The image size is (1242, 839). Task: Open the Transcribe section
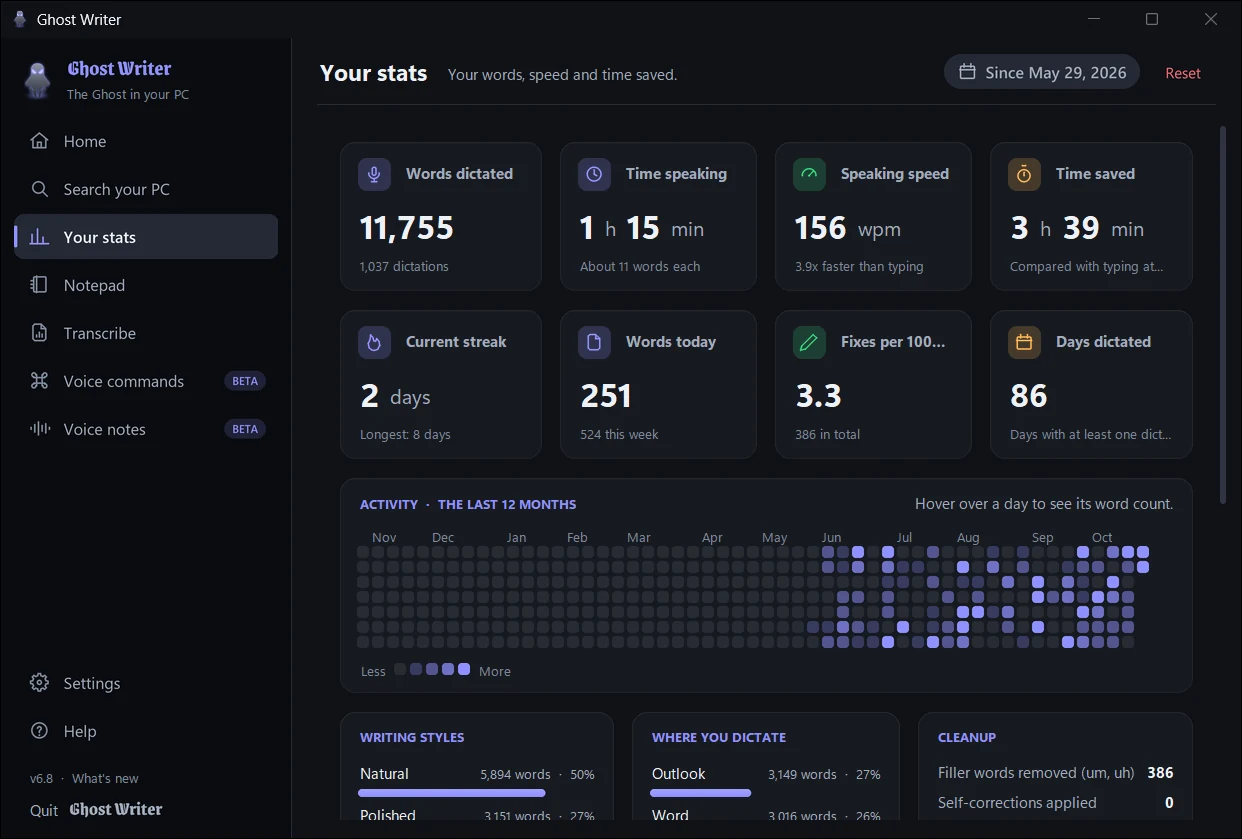tap(146, 333)
